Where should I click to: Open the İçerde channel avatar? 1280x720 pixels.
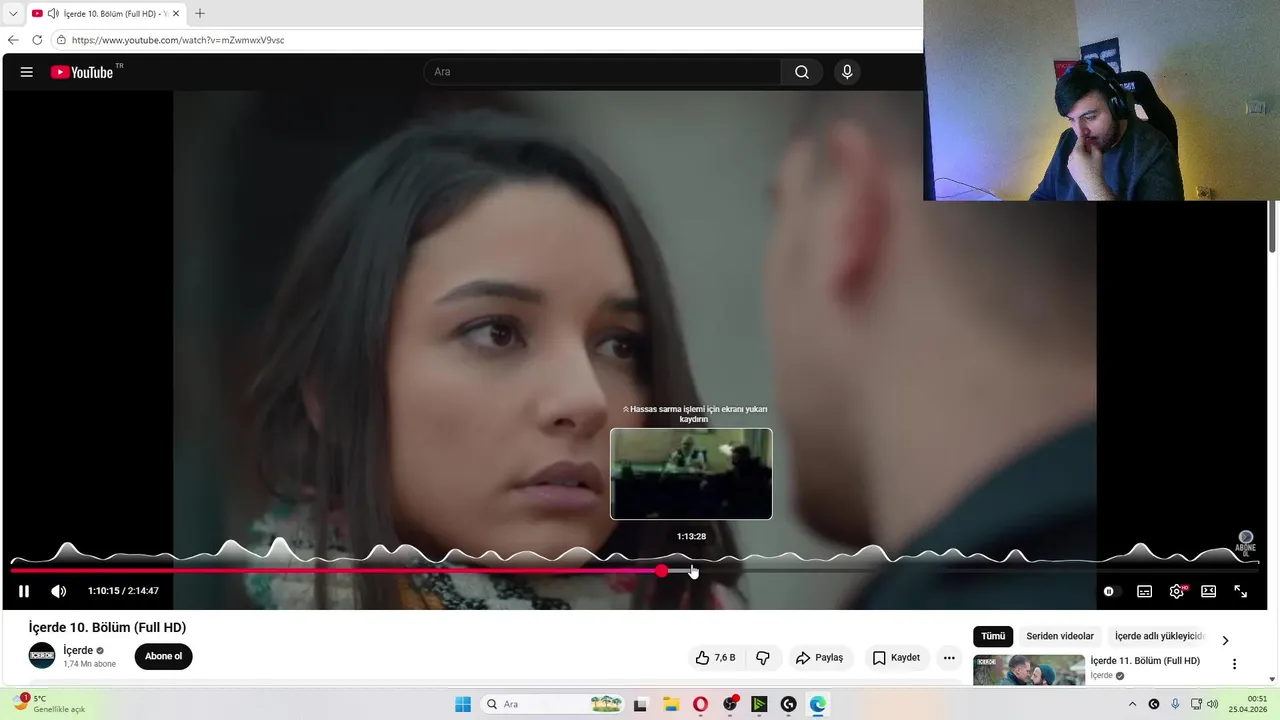tap(42, 656)
